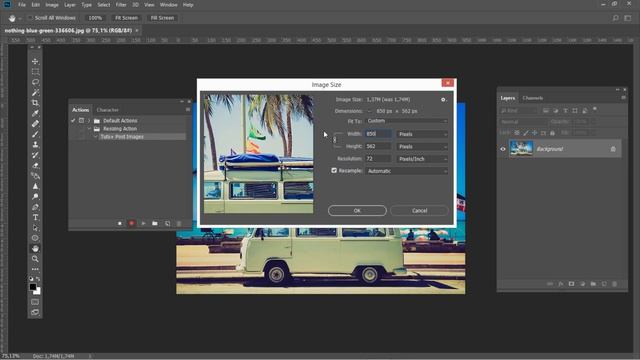Click the Hand tool in the toolbar

point(35,248)
